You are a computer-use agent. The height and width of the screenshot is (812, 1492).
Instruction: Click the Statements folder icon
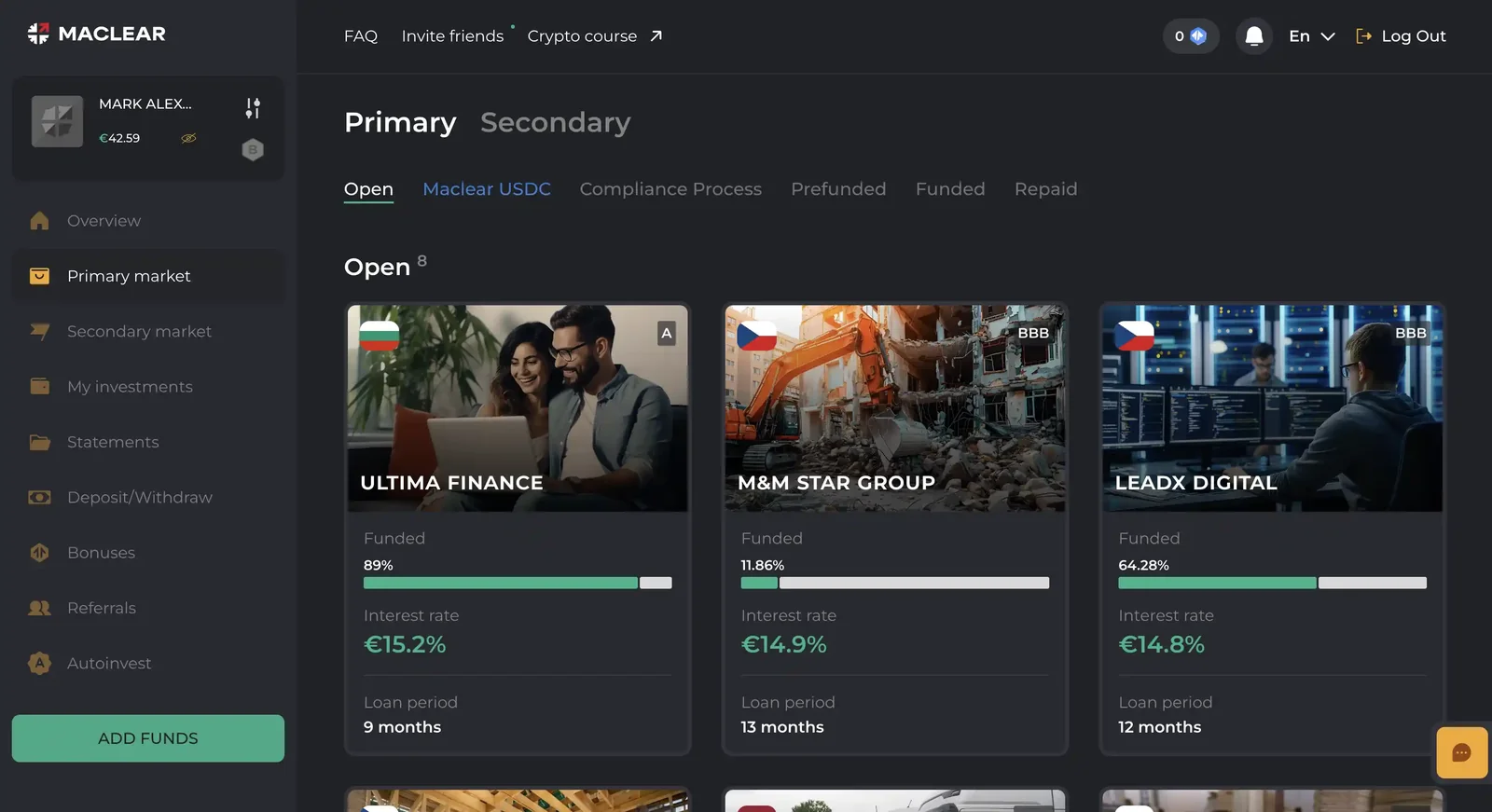pyautogui.click(x=39, y=442)
